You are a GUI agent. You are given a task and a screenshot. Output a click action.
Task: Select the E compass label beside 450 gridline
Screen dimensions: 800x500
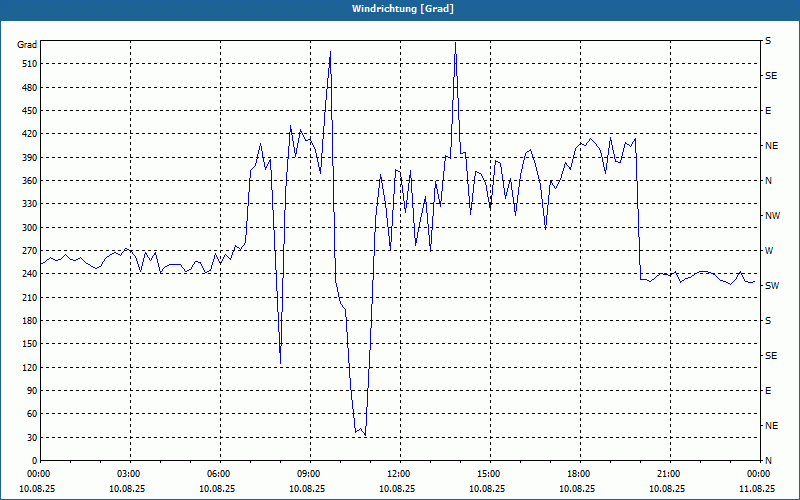[768, 111]
